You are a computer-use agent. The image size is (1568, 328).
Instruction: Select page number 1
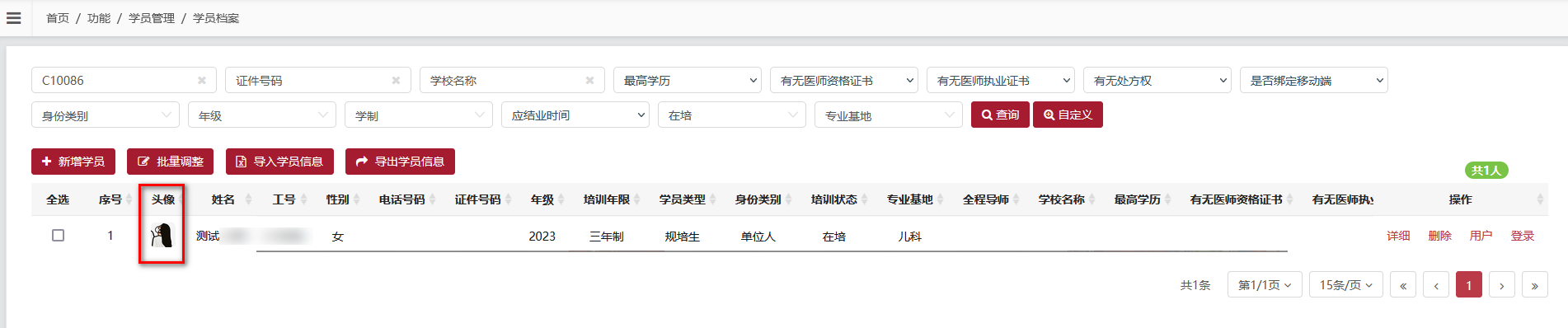click(1469, 285)
